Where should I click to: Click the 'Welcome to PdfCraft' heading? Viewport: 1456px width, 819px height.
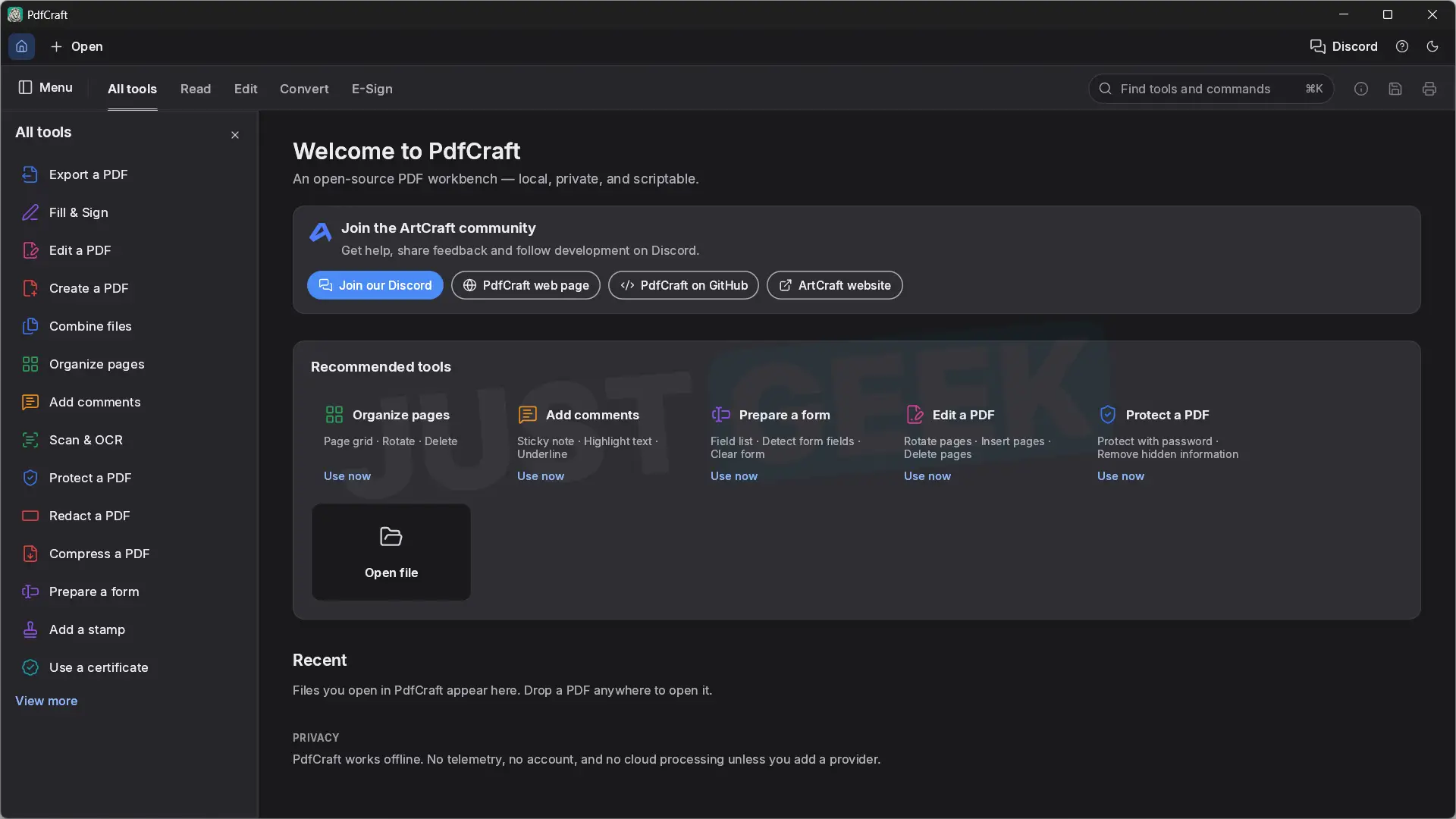click(x=406, y=151)
